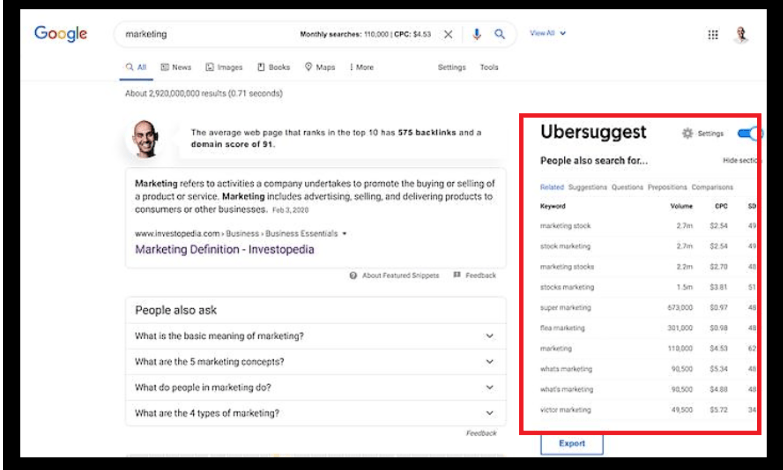Click the 301,000 volume value
Image resolution: width=783 pixels, height=470 pixels.
(680, 328)
